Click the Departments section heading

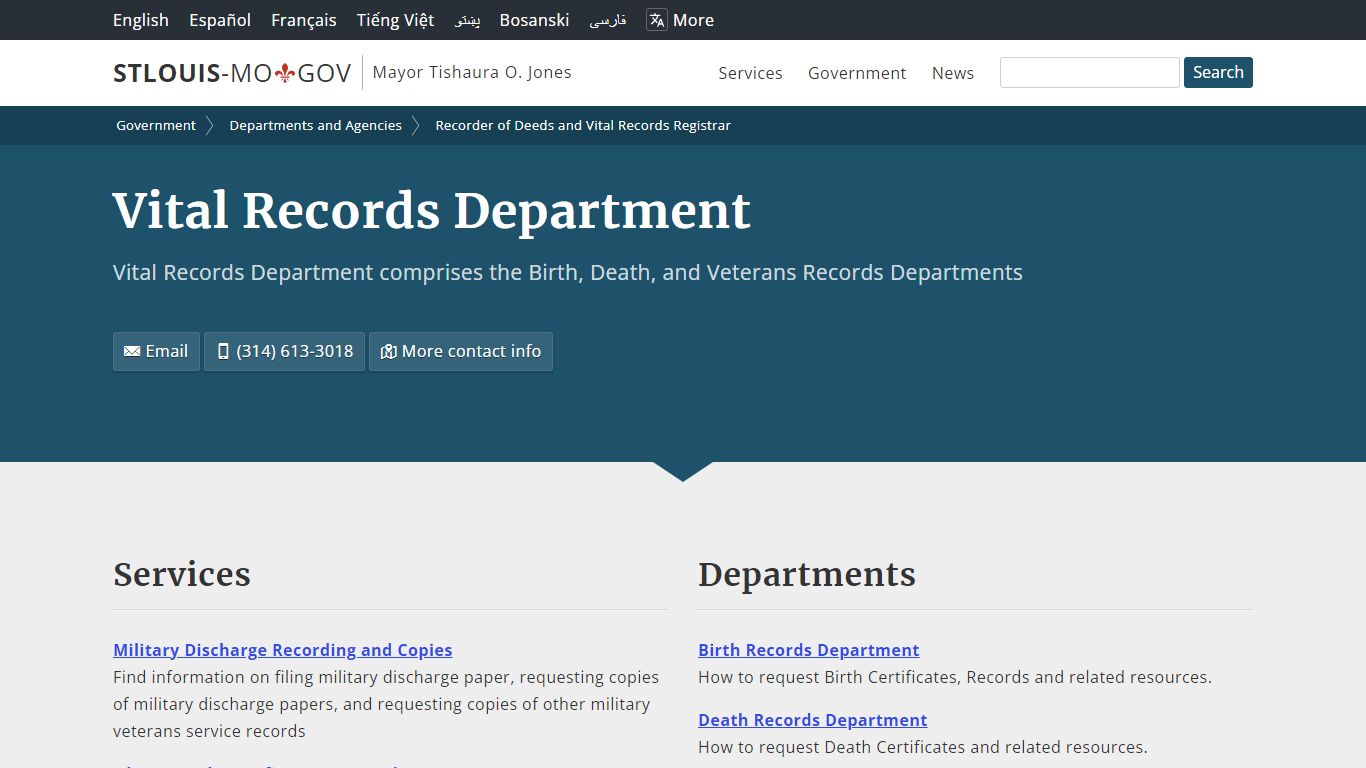click(807, 574)
